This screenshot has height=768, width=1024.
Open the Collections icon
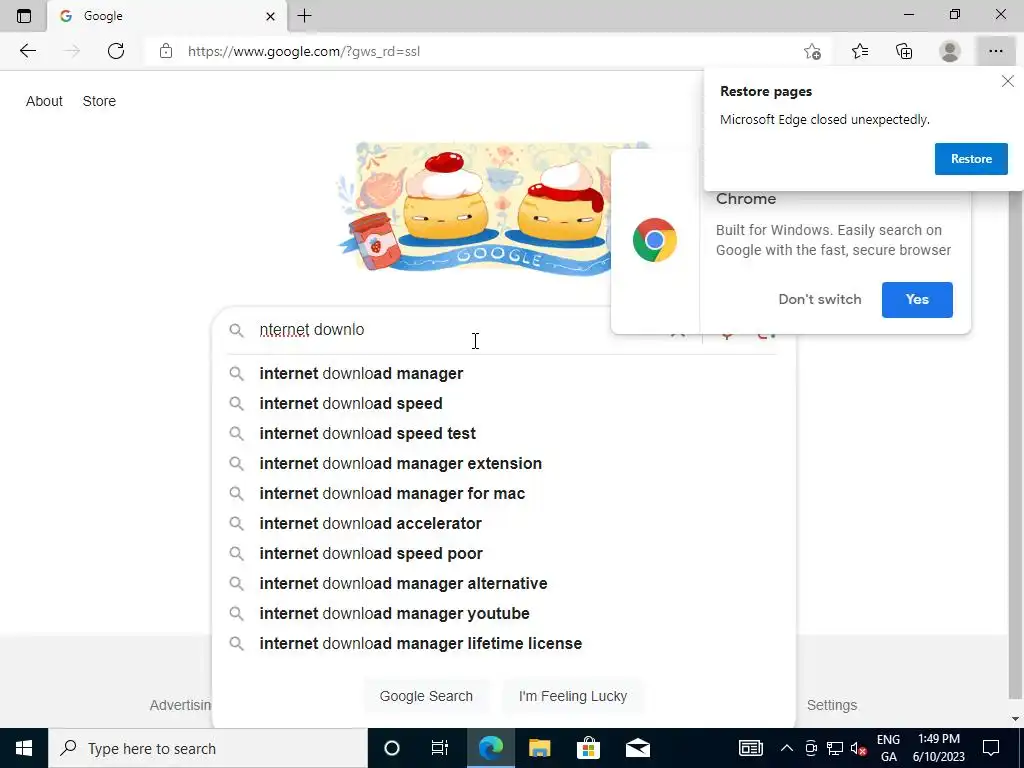coord(904,51)
